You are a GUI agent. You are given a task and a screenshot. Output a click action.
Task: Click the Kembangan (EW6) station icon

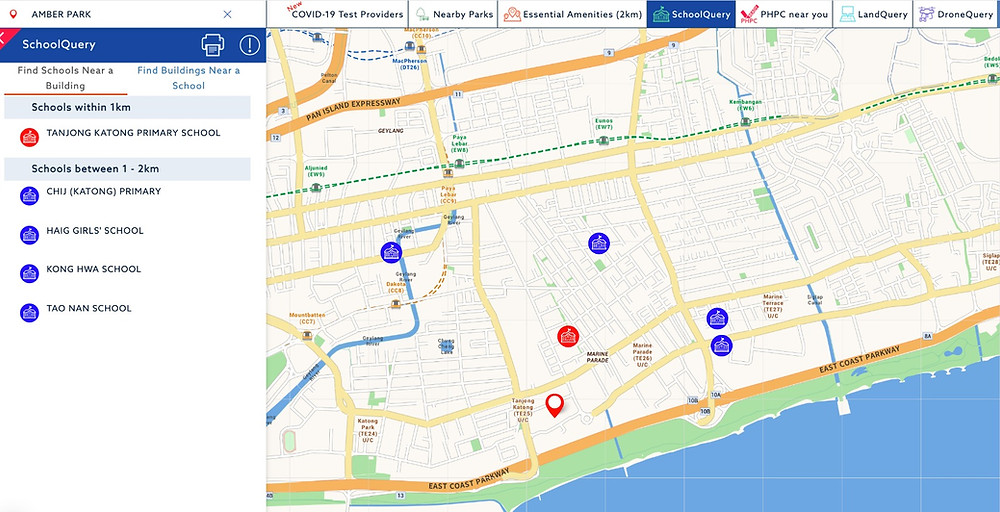(x=746, y=121)
